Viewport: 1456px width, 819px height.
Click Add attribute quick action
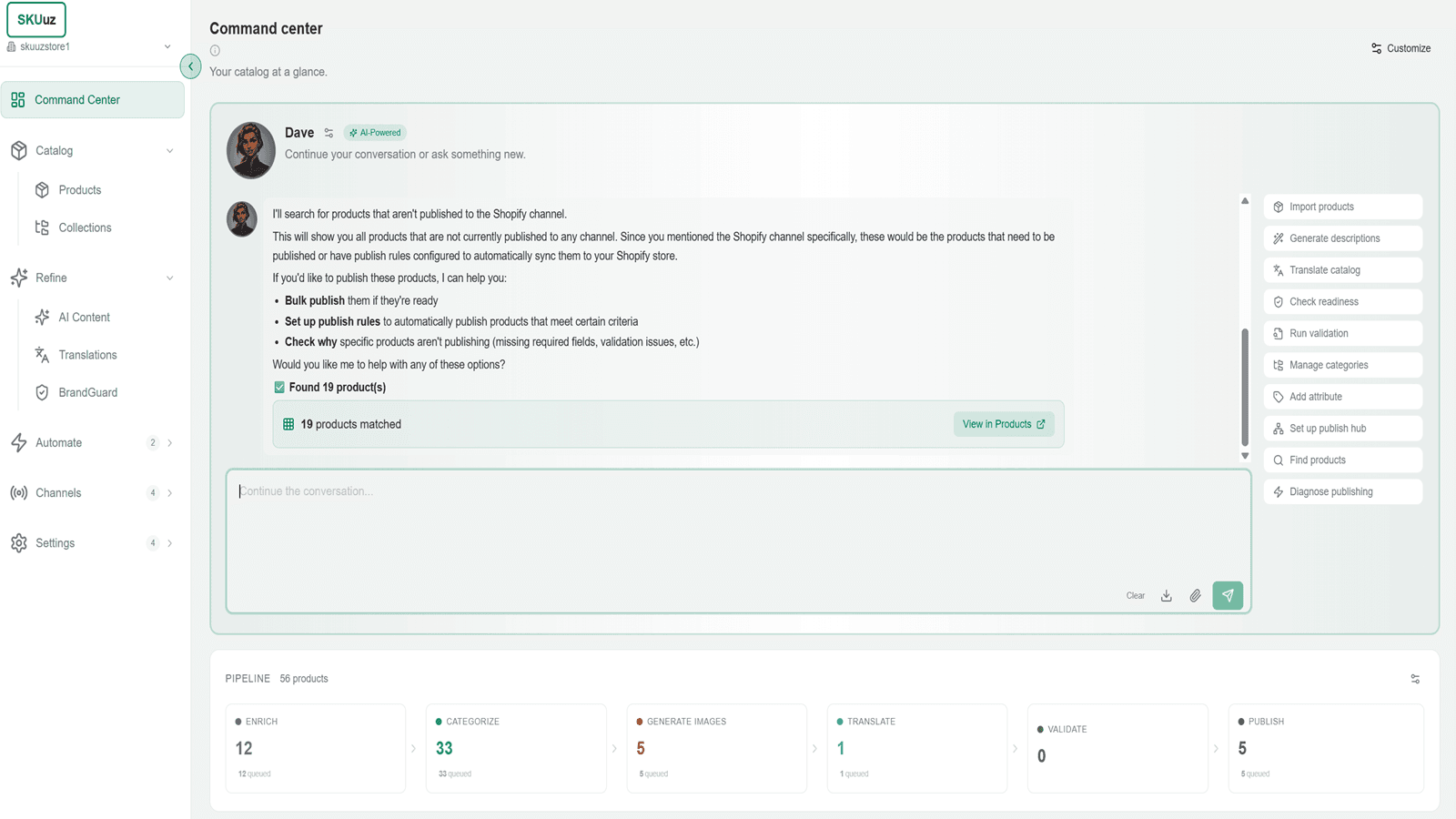[1343, 397]
